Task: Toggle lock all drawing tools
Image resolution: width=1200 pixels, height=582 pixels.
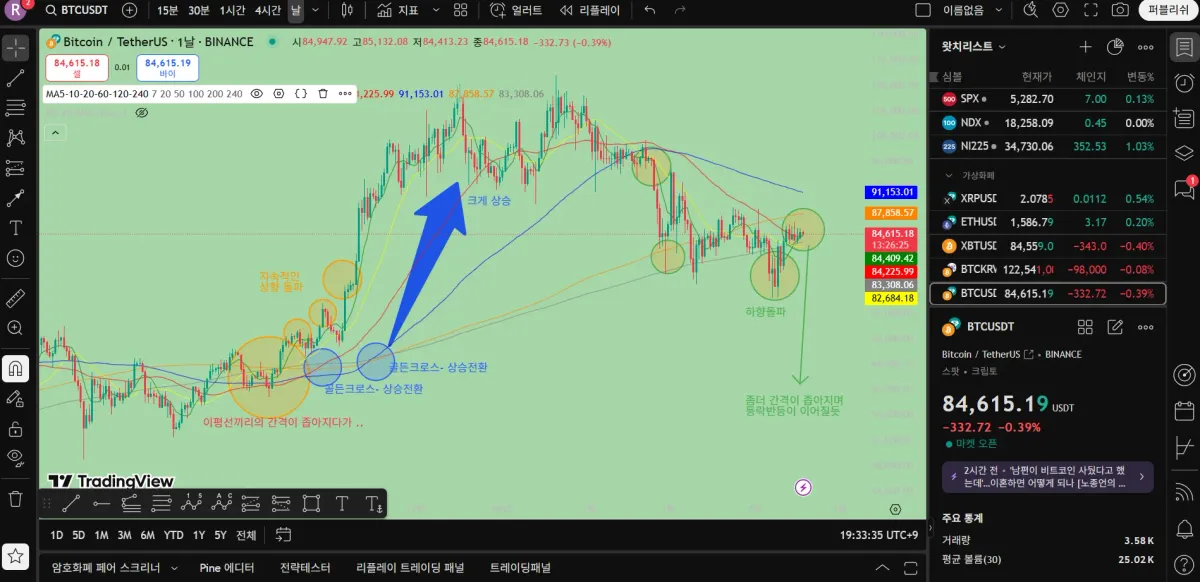Action: [15, 428]
